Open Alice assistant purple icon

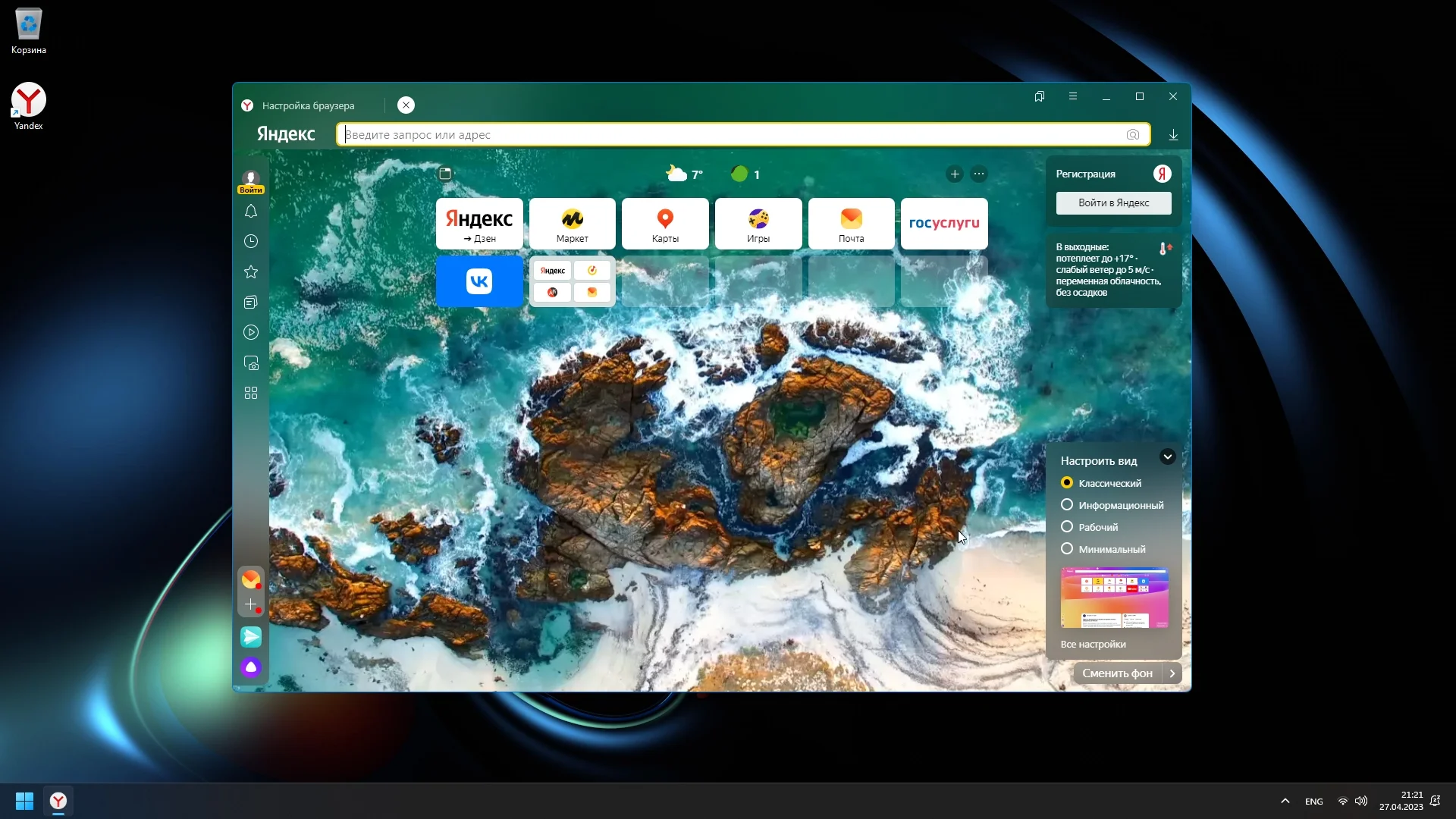[251, 667]
